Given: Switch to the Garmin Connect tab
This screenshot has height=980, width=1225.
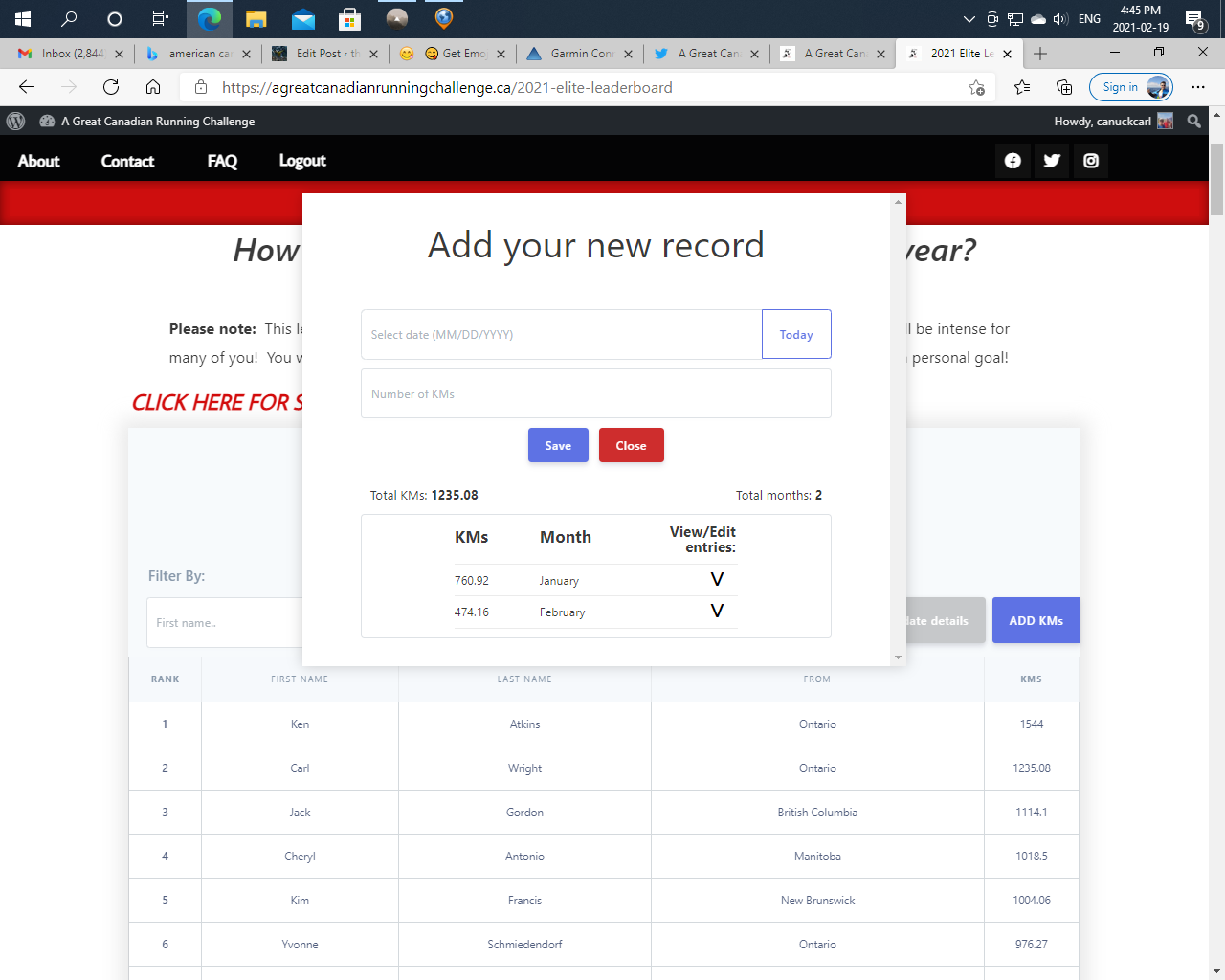Looking at the screenshot, I should point(581,54).
